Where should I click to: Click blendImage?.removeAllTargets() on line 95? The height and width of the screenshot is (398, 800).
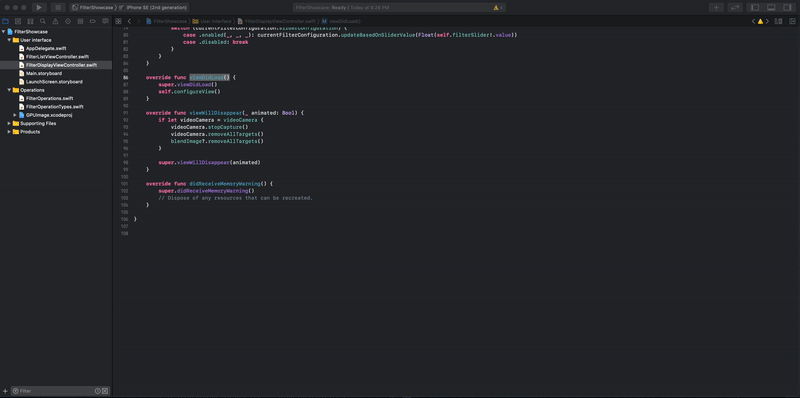coord(217,141)
